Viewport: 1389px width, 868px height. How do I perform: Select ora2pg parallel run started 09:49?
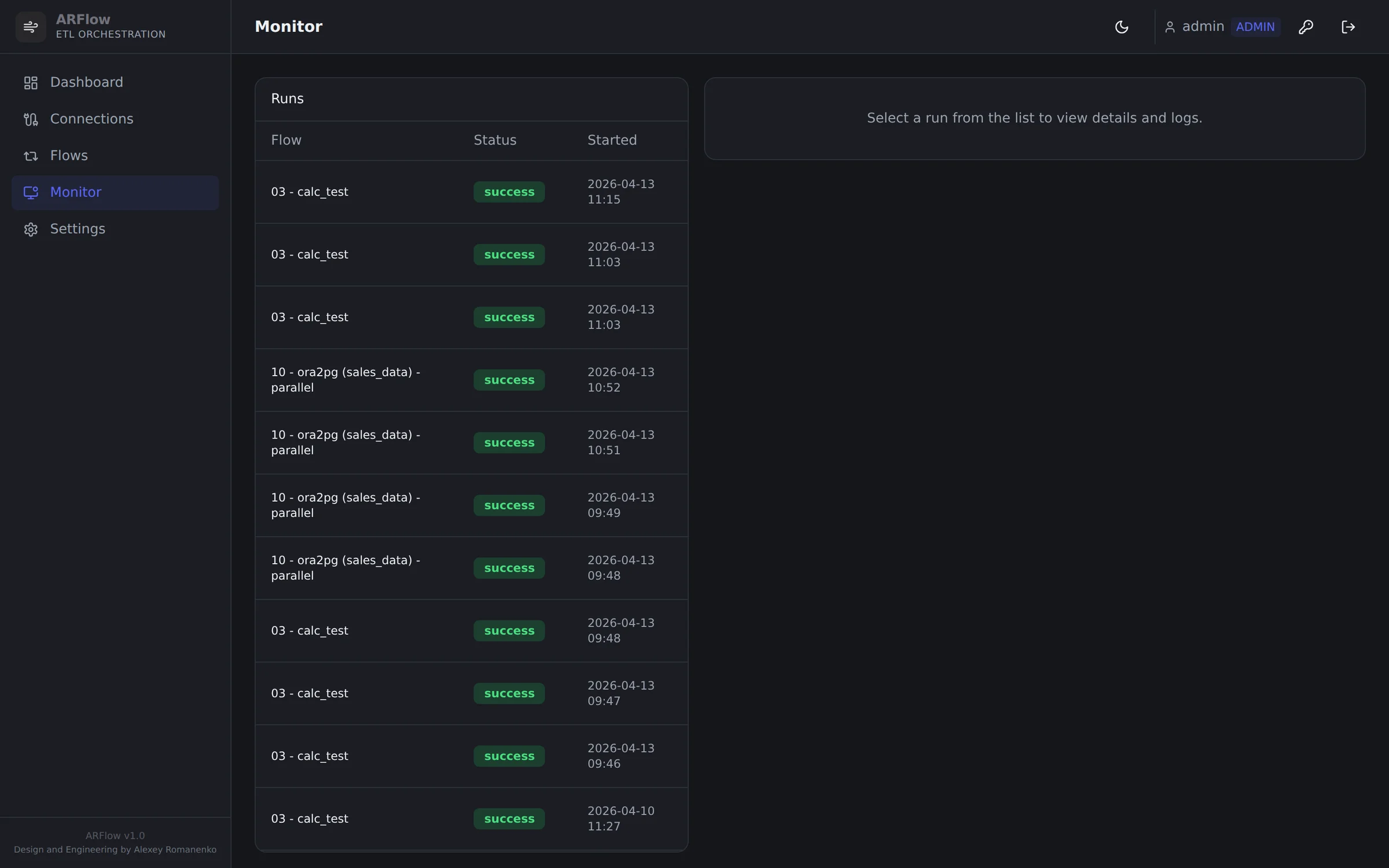coord(471,505)
